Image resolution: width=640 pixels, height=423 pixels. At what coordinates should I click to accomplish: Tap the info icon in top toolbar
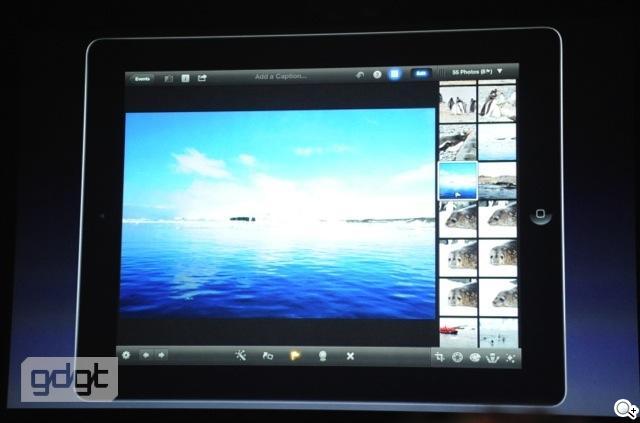(186, 77)
